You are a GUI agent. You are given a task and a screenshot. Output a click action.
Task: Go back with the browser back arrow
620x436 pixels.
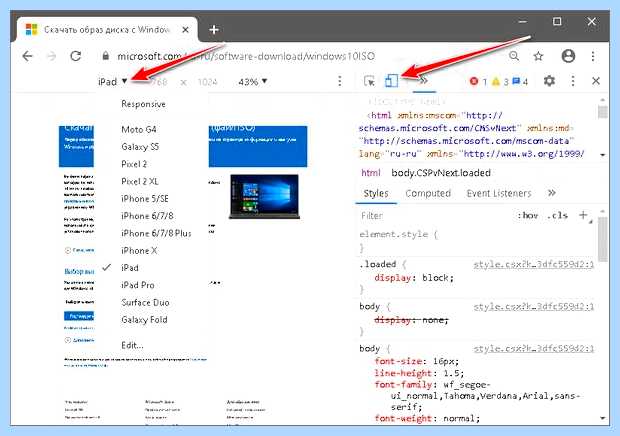click(27, 56)
